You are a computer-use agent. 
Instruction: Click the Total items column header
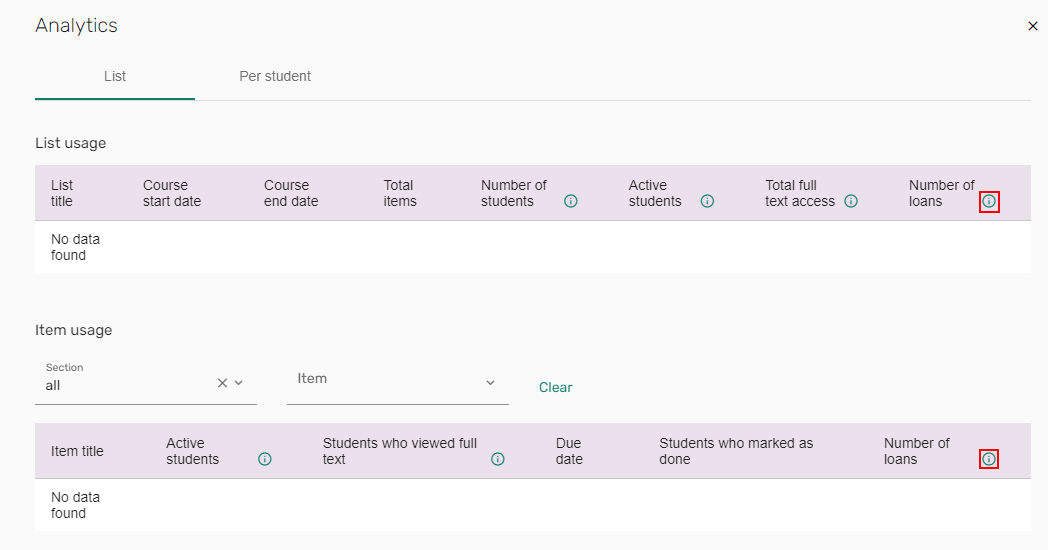(400, 193)
